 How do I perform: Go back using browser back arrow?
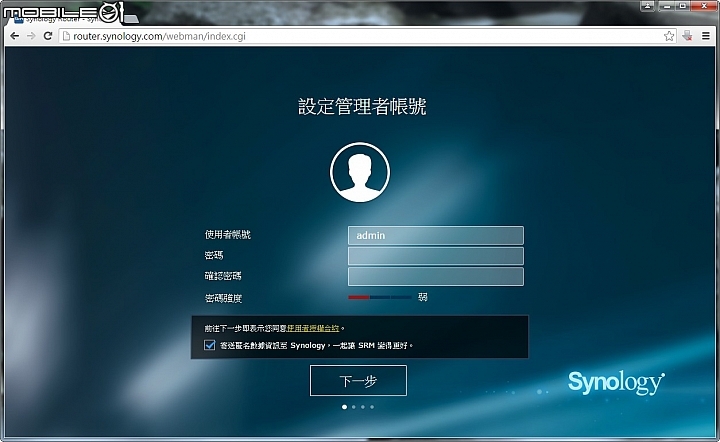coord(14,36)
